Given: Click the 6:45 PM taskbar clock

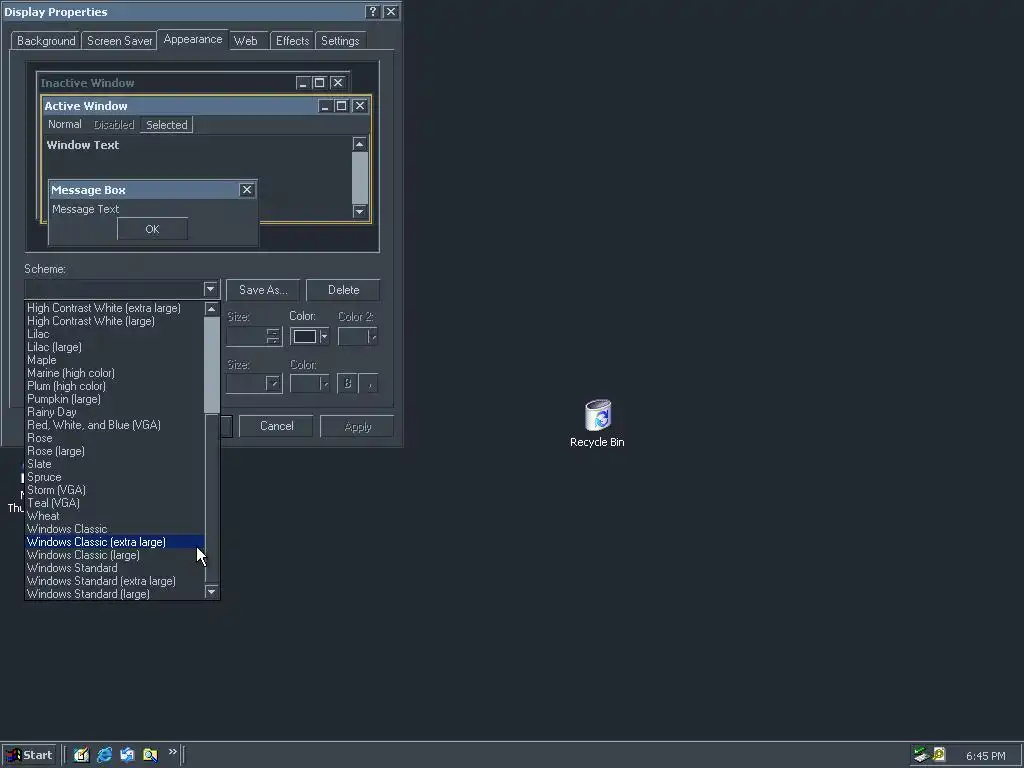Looking at the screenshot, I should click(985, 756).
